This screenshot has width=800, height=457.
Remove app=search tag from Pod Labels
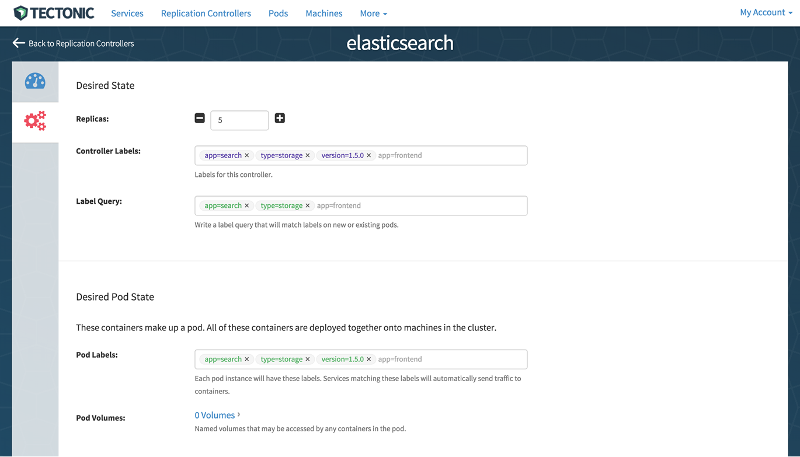pyautogui.click(x=247, y=360)
